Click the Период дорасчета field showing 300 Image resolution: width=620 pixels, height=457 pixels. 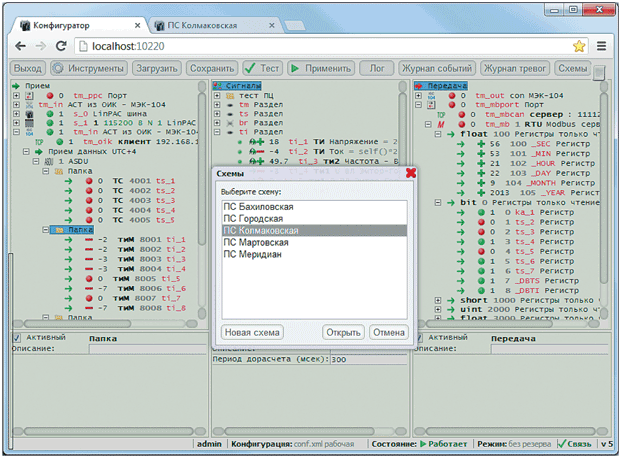369,359
